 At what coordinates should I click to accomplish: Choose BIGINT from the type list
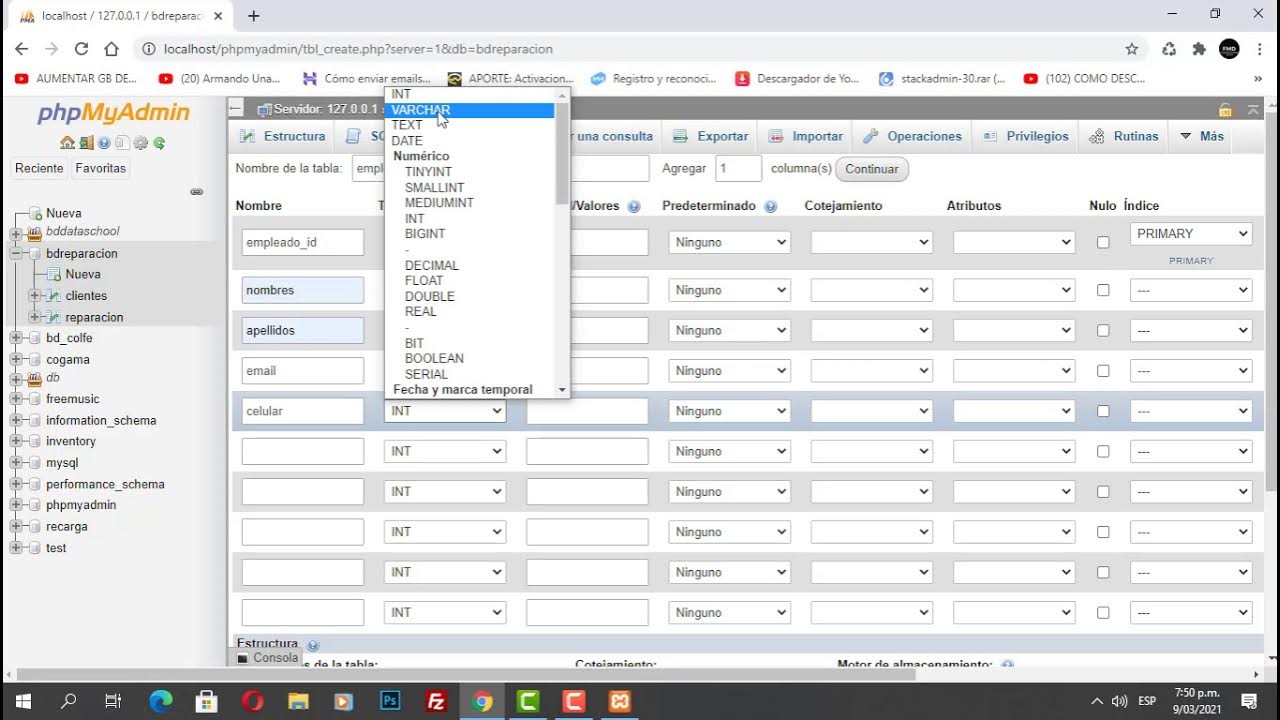[x=470, y=234]
